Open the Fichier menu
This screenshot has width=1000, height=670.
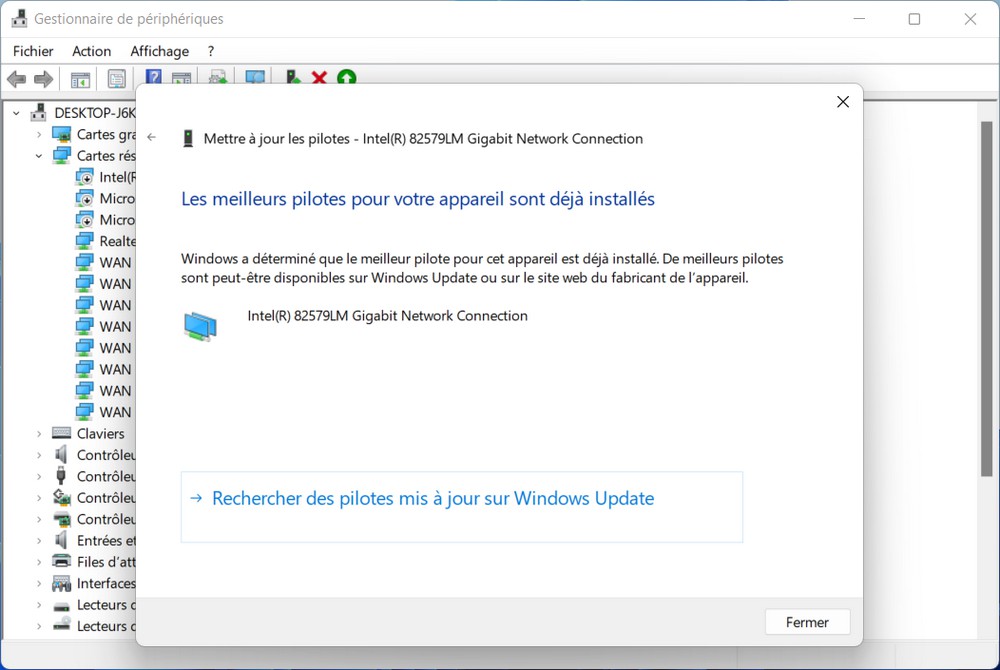click(x=33, y=51)
